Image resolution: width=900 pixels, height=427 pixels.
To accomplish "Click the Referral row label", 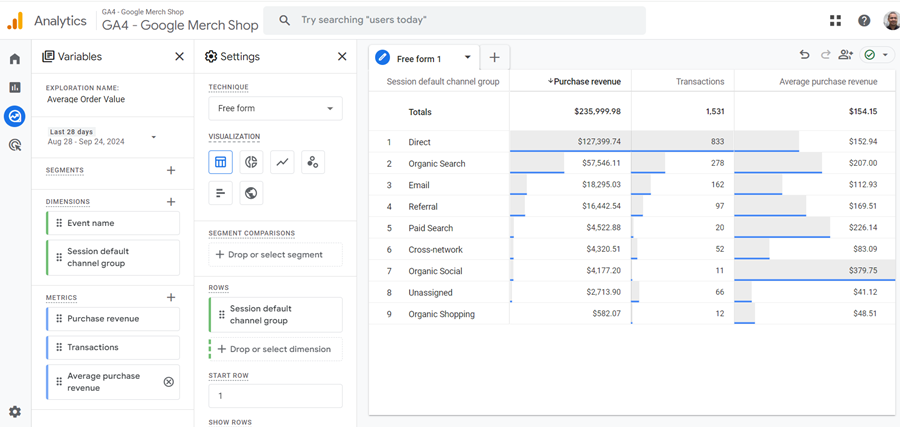I will click(423, 207).
